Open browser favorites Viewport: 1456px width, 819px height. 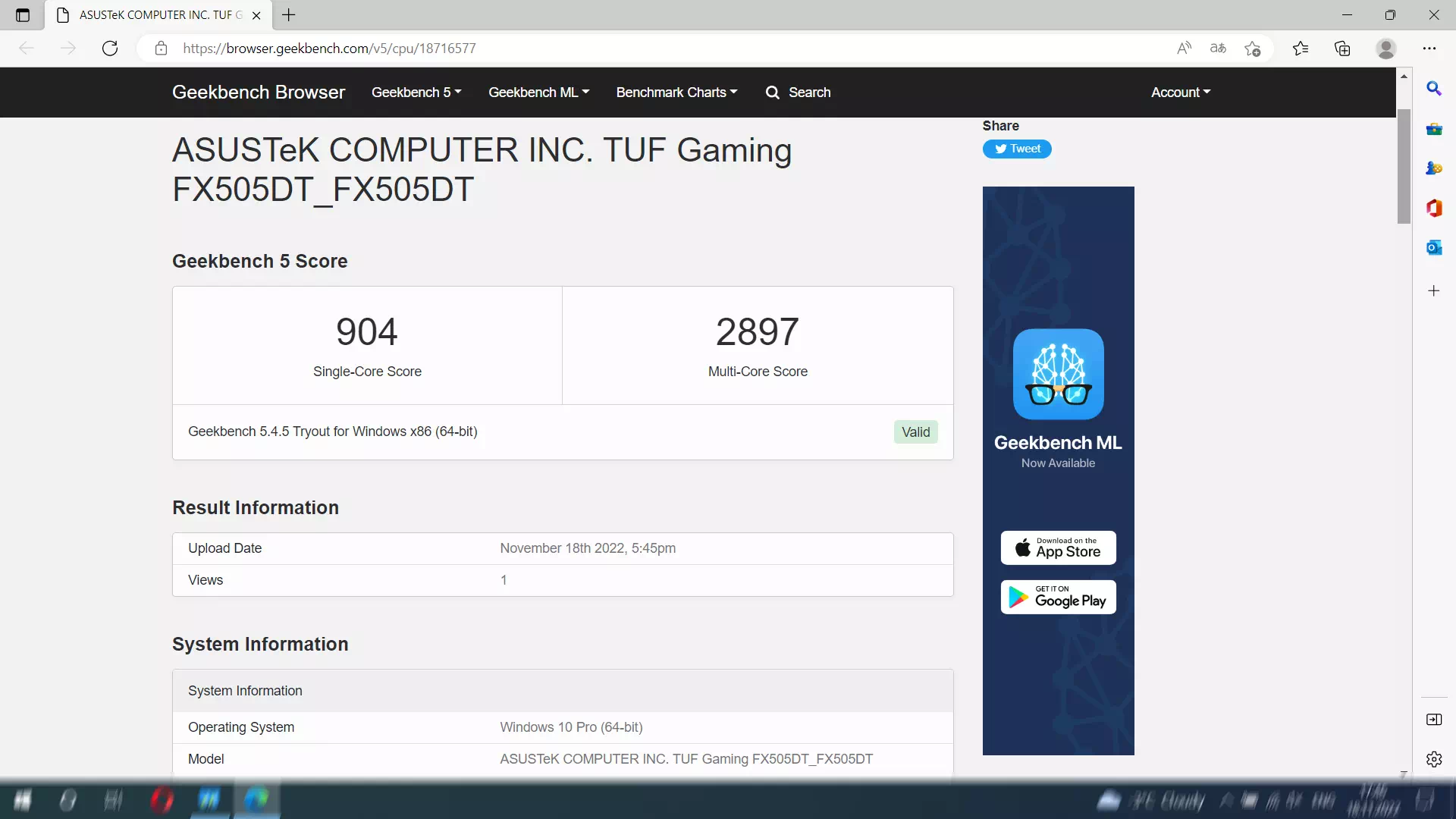tap(1300, 48)
